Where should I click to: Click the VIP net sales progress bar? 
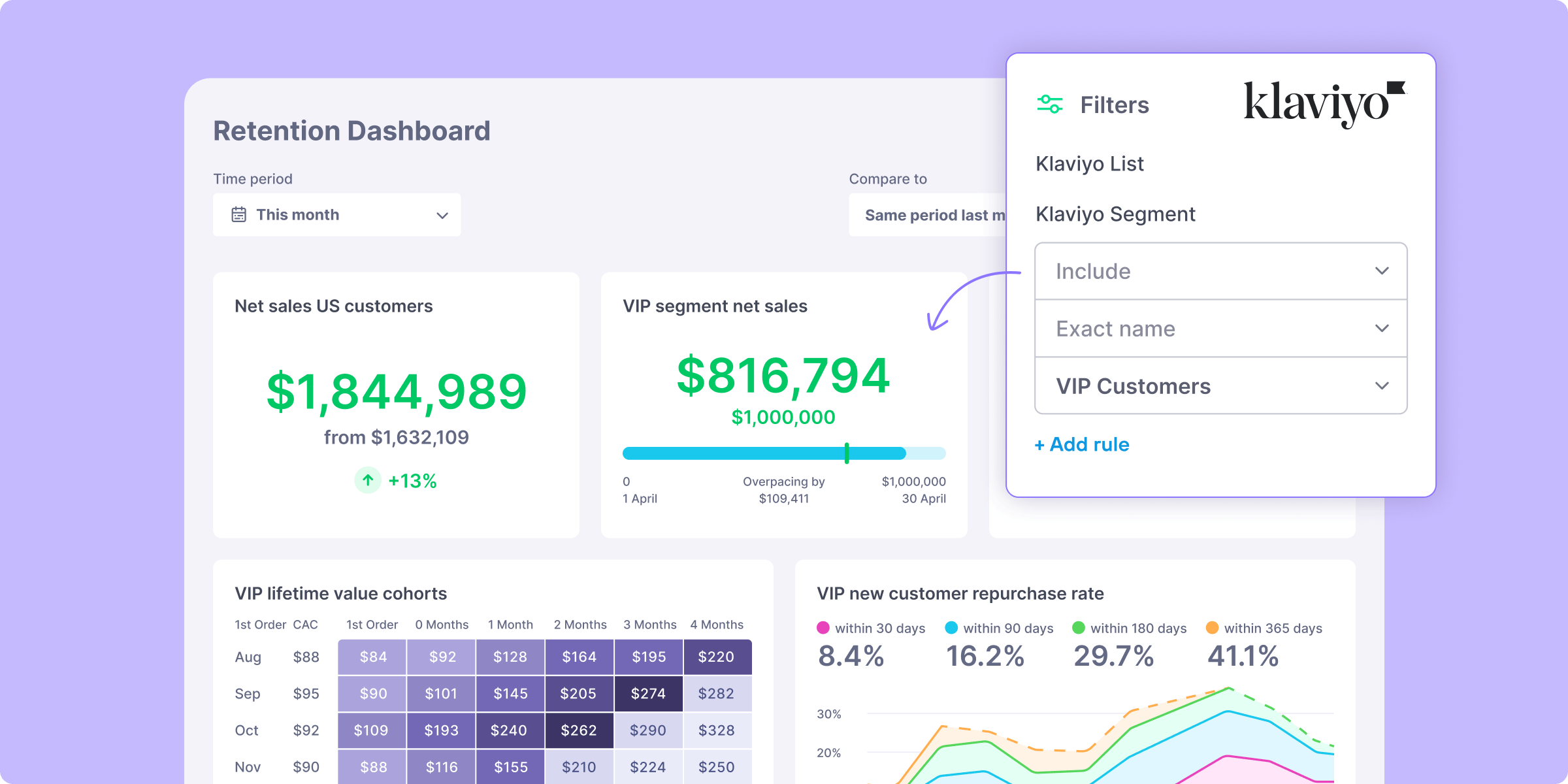pos(784,453)
